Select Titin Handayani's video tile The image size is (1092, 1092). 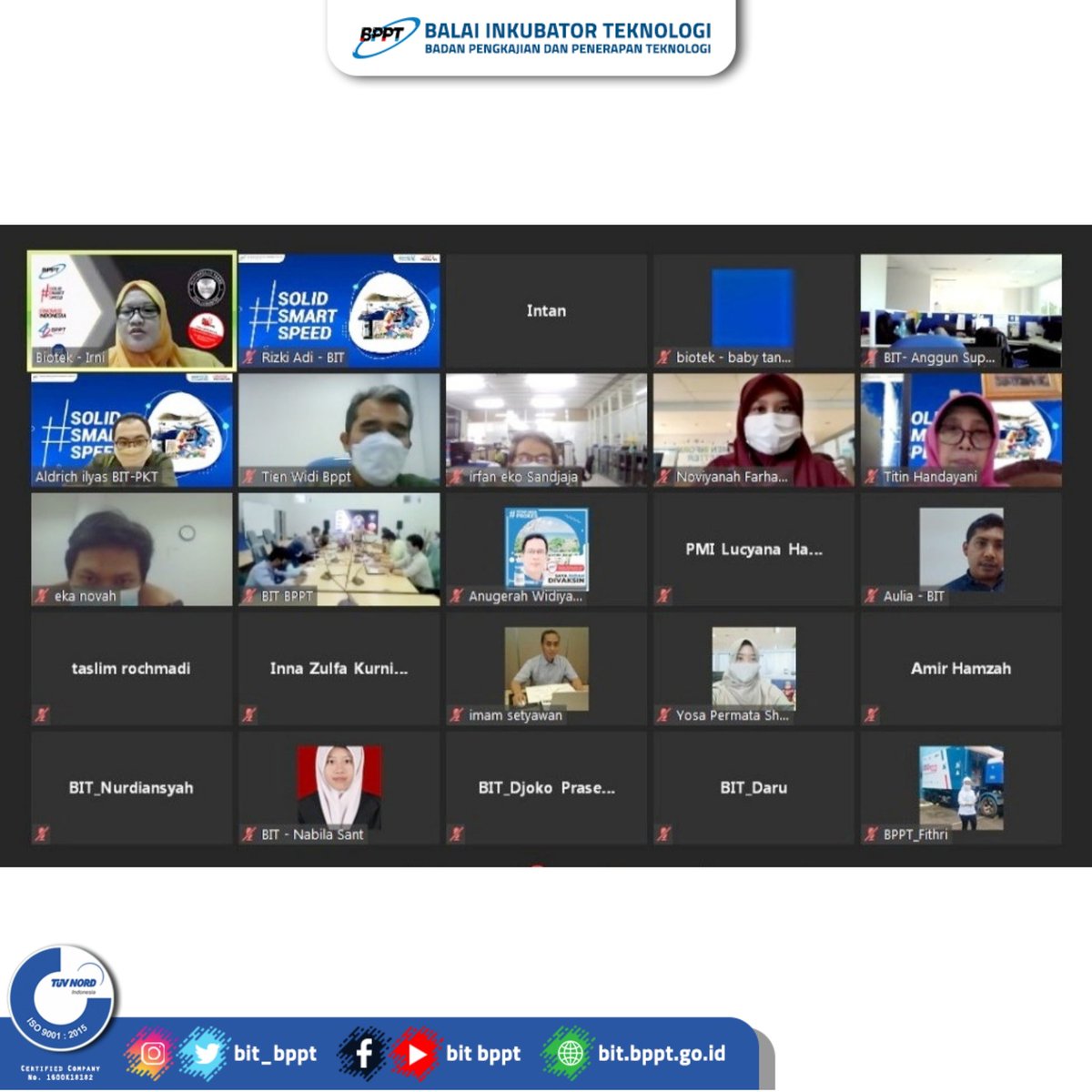tap(960, 430)
